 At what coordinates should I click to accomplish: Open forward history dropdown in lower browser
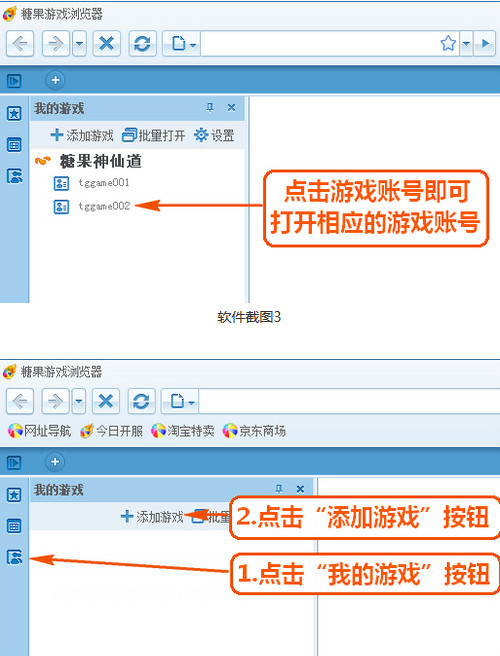[79, 401]
